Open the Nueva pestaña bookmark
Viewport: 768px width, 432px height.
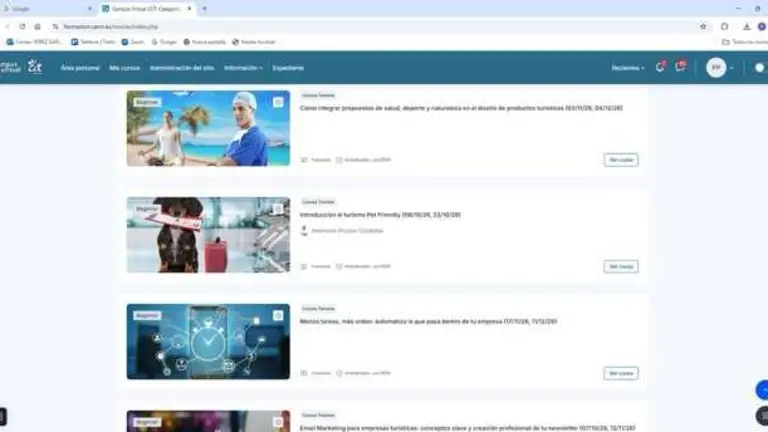(204, 42)
